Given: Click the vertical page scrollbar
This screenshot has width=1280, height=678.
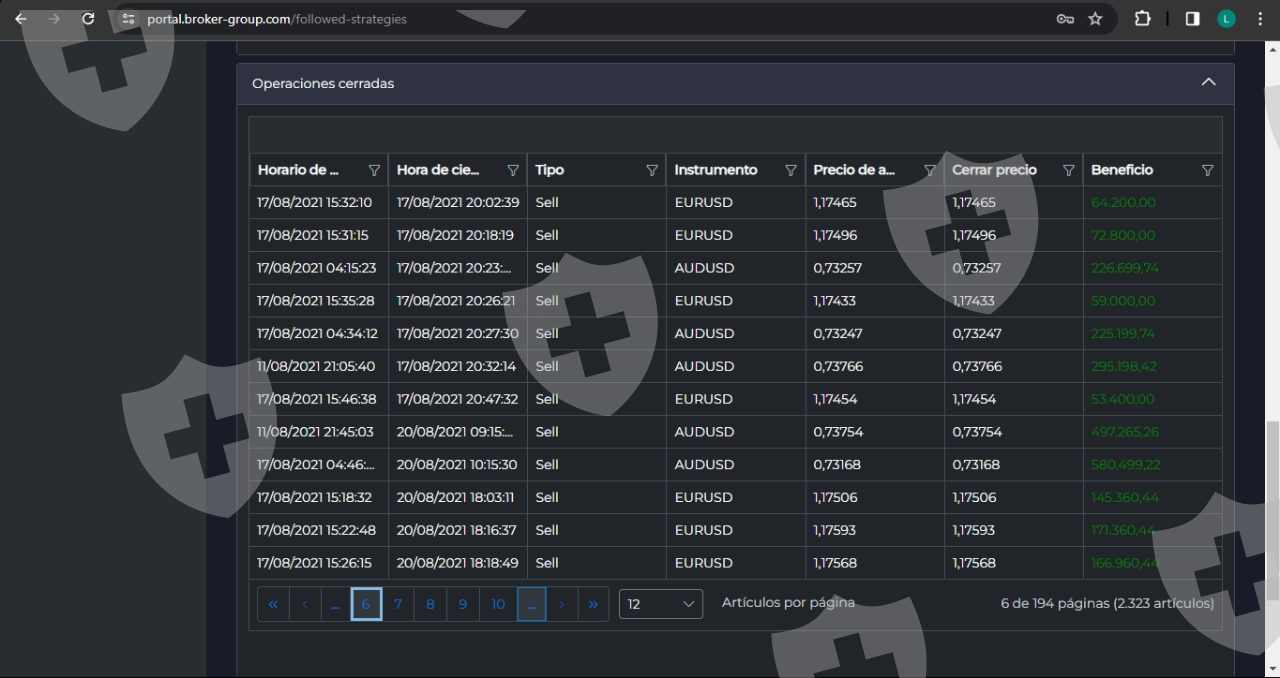Looking at the screenshot, I should pos(1272,510).
